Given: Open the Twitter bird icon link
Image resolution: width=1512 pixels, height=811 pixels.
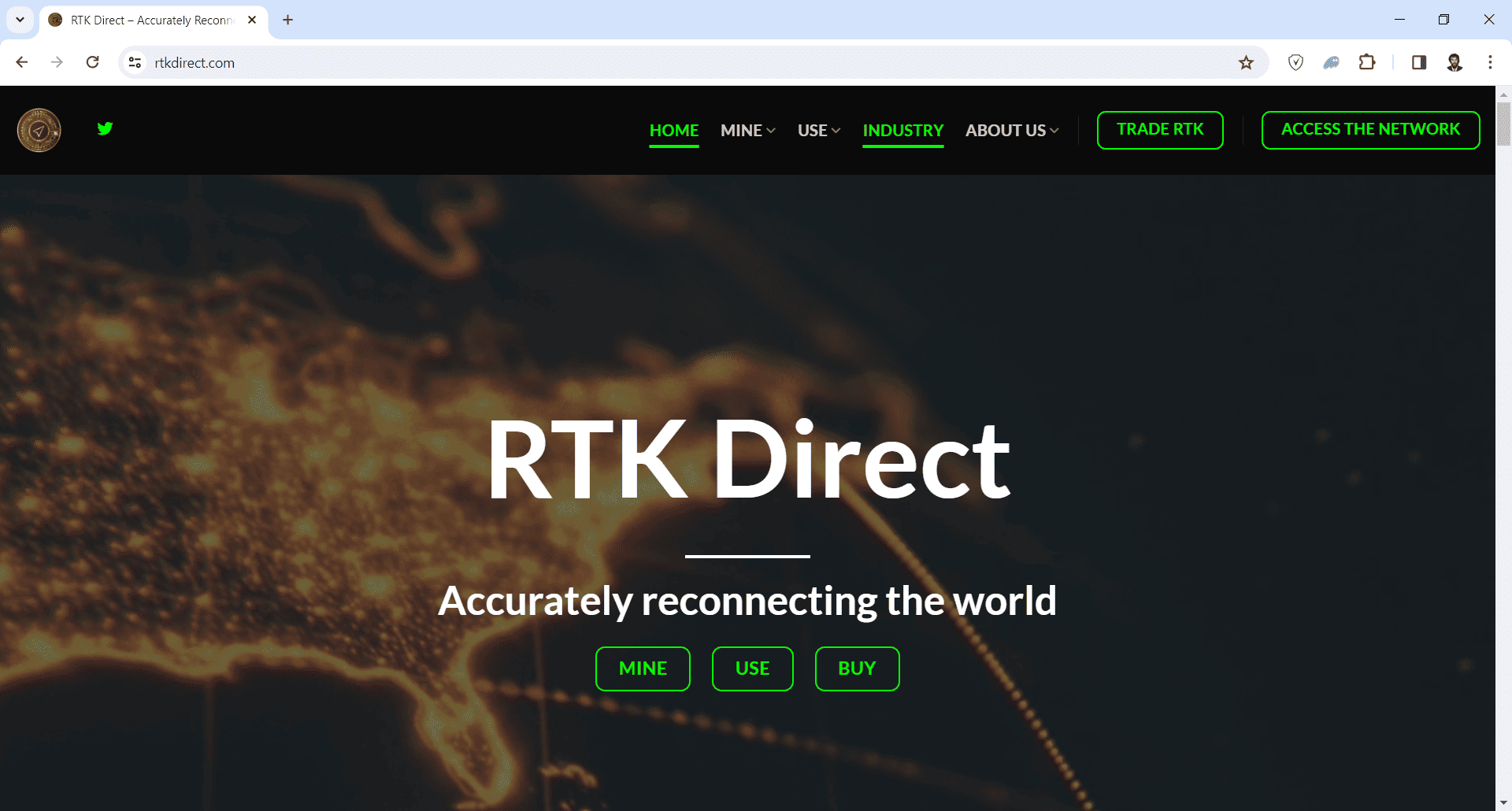Looking at the screenshot, I should click(105, 128).
